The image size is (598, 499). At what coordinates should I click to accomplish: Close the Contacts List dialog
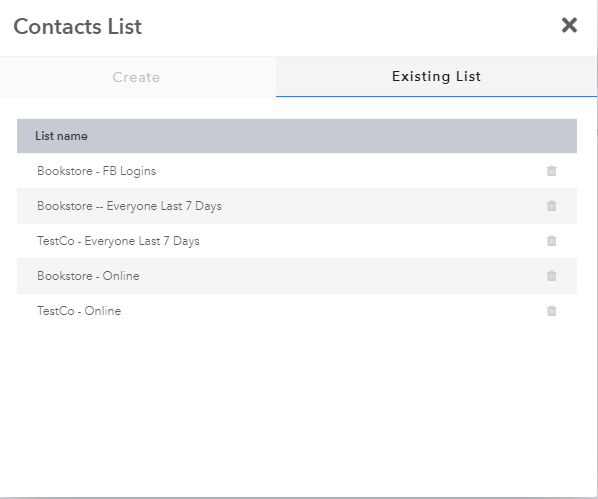point(569,26)
